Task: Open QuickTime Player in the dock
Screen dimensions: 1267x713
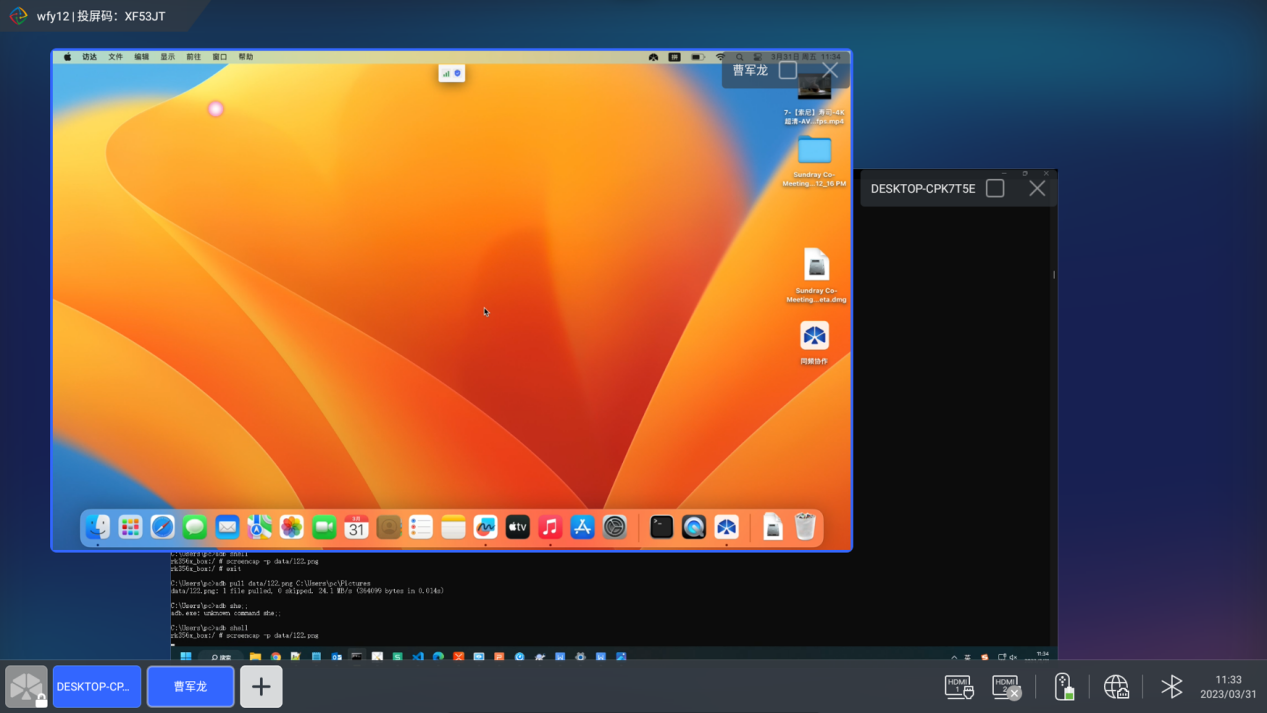Action: 694,527
